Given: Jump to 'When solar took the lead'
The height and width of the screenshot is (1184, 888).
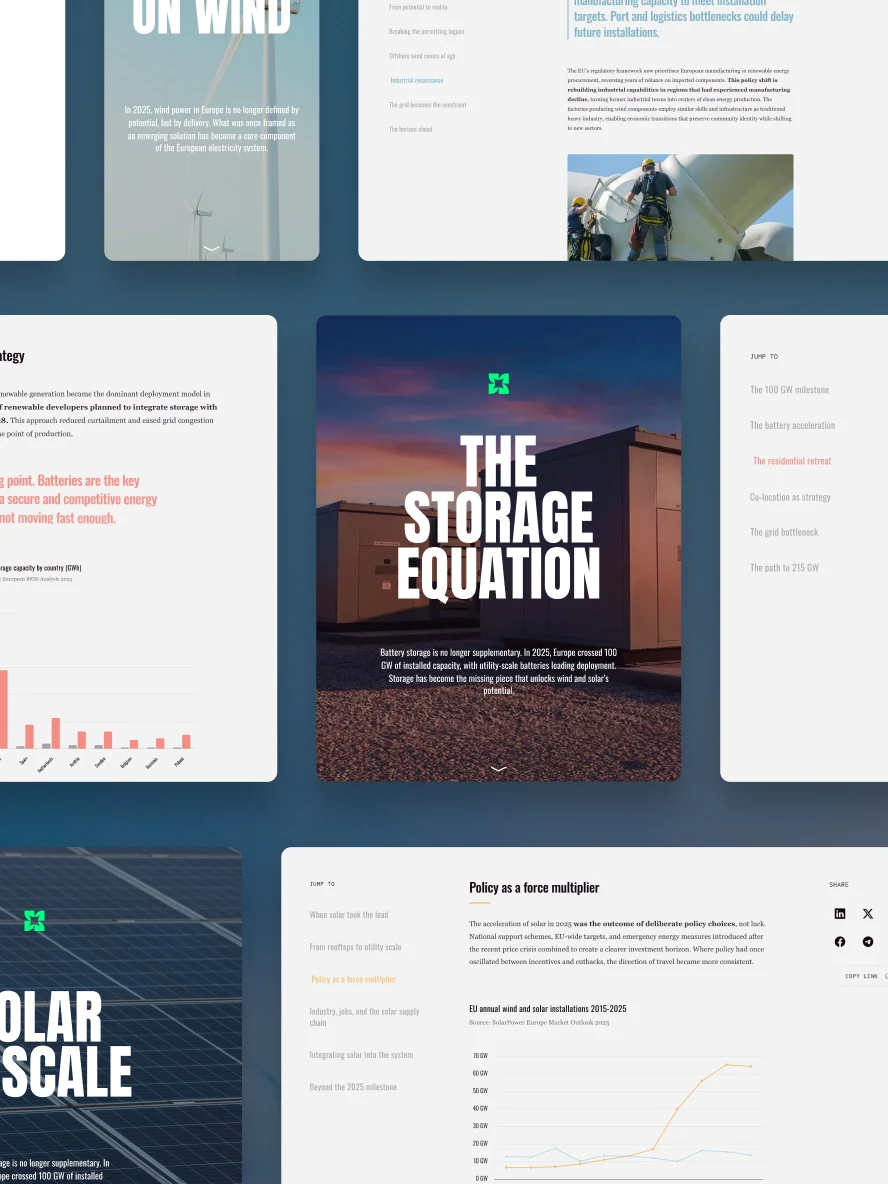Looking at the screenshot, I should pos(349,914).
